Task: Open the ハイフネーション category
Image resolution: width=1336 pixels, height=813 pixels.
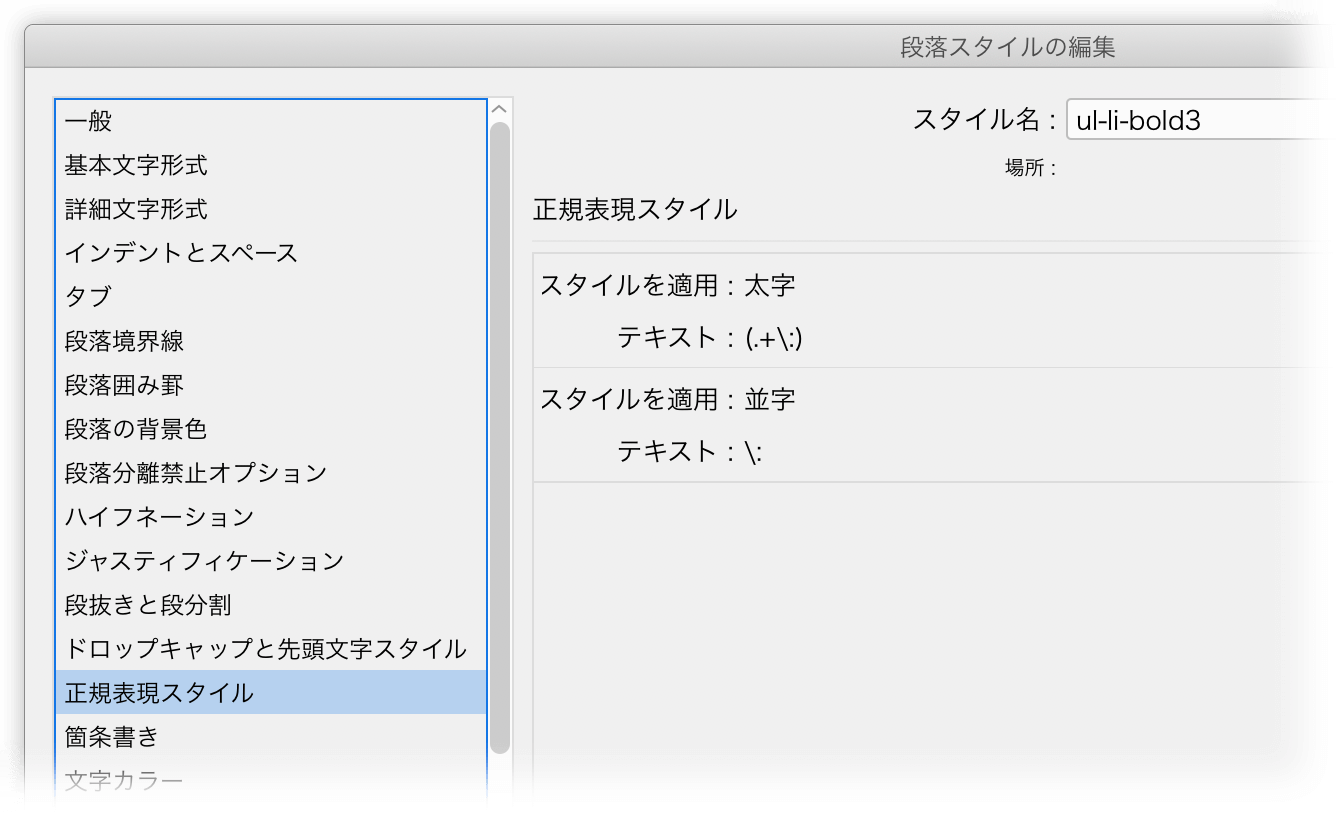Action: point(271,517)
